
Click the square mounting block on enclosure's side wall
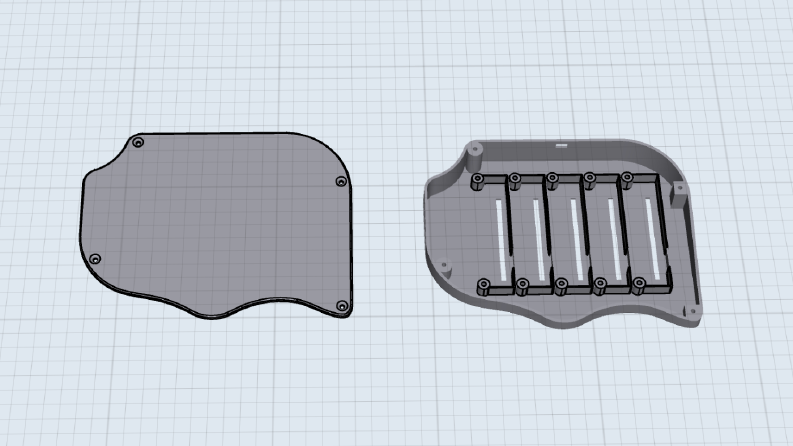[x=679, y=195]
